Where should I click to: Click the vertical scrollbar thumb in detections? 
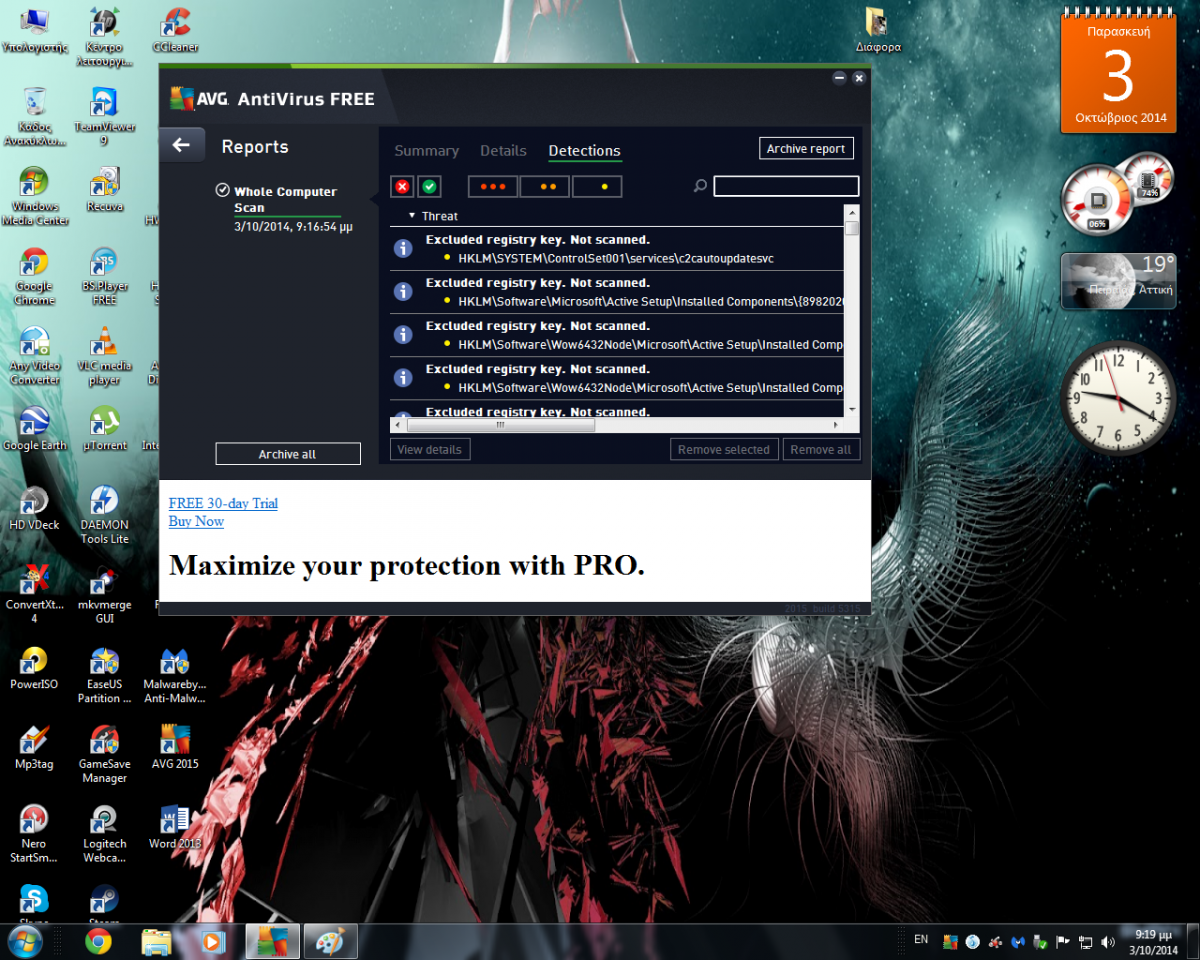pyautogui.click(x=852, y=228)
